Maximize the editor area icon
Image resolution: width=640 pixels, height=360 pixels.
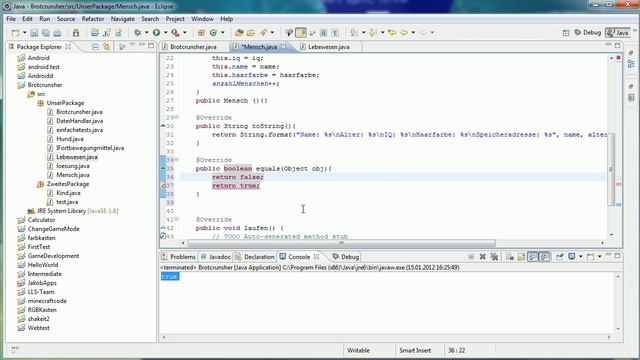[618, 45]
